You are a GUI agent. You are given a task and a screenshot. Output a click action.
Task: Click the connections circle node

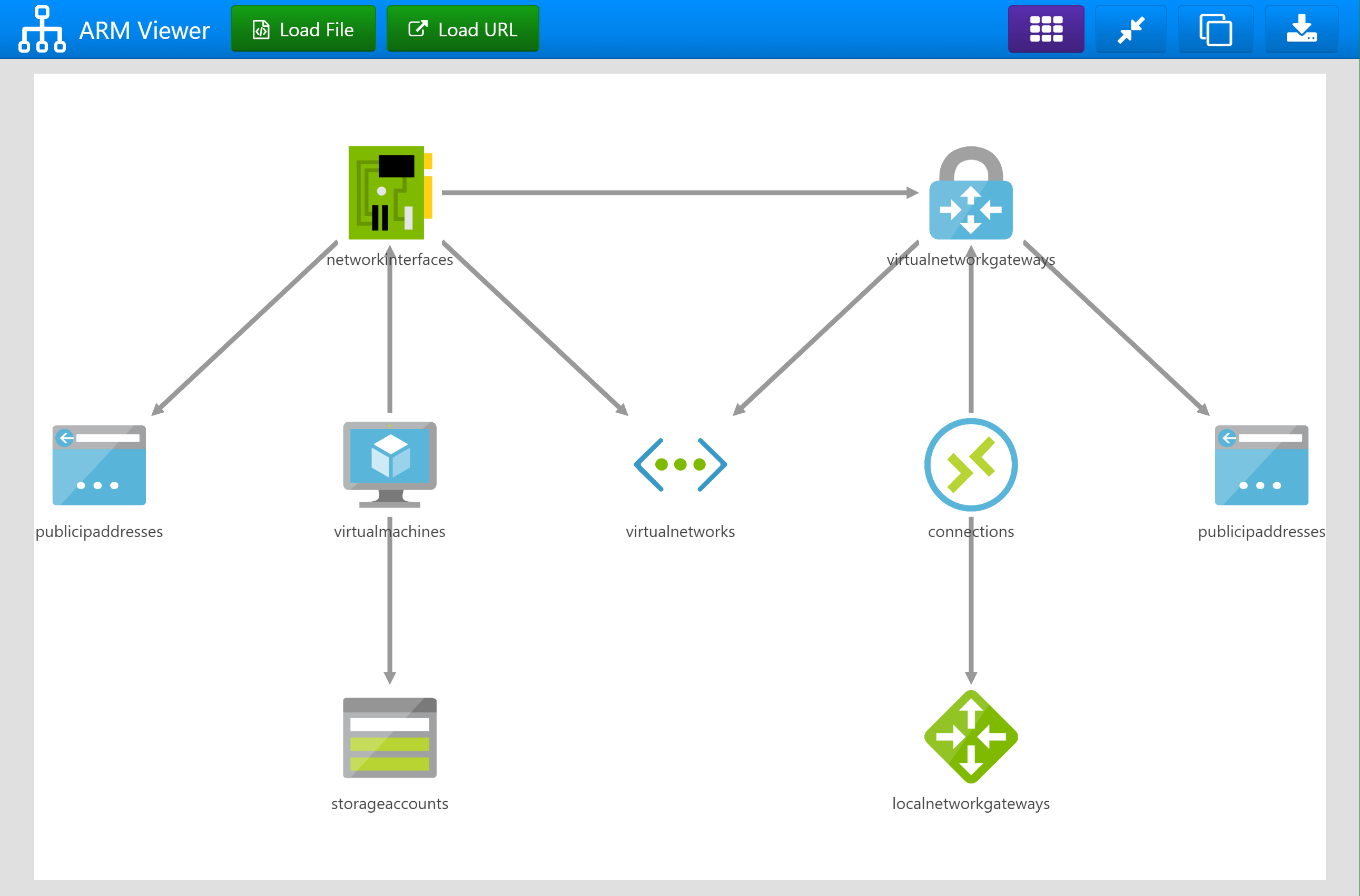coord(970,464)
